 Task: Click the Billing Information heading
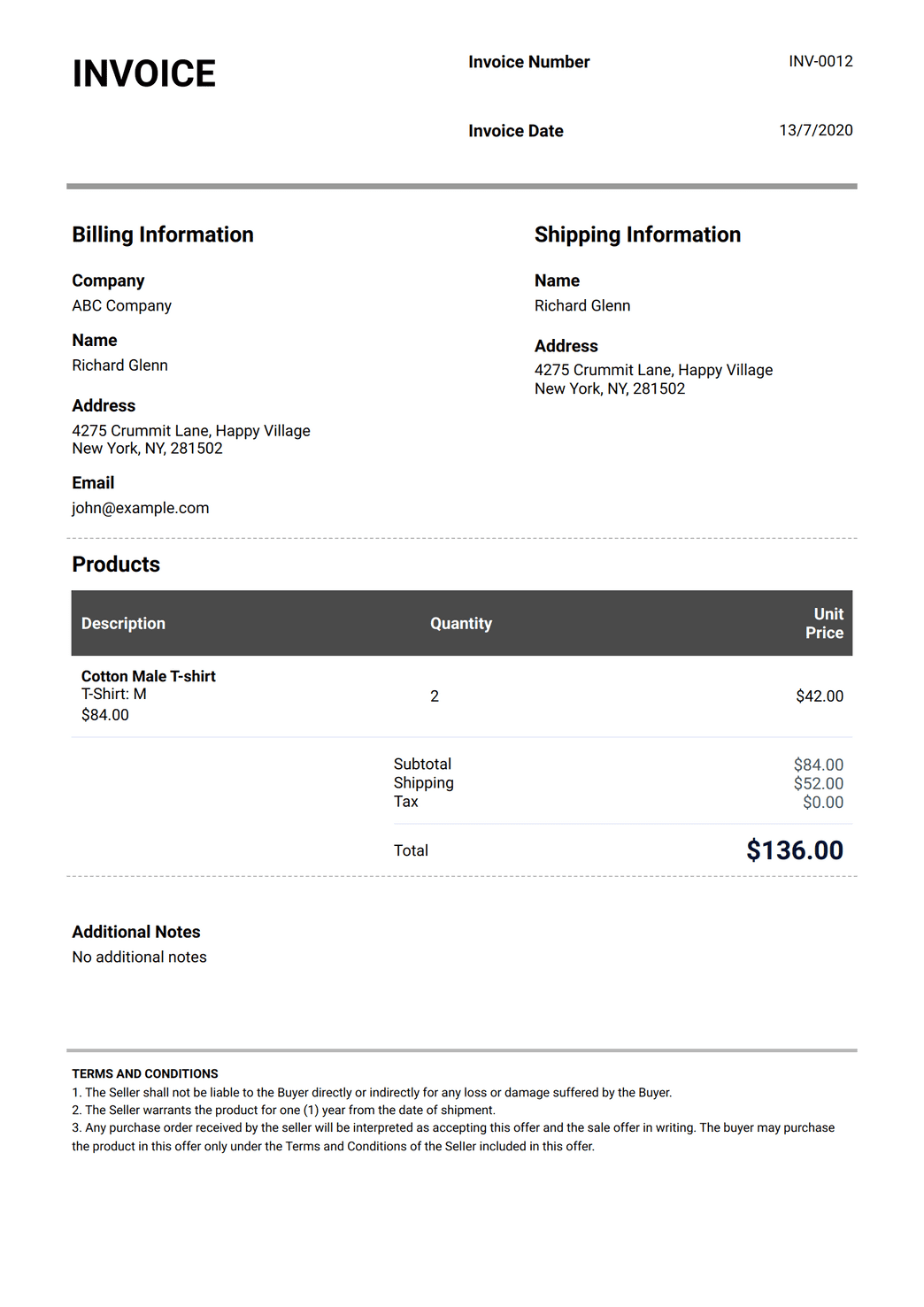[x=163, y=234]
